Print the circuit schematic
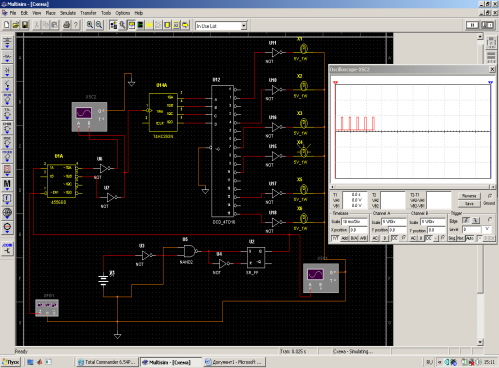 pos(67,25)
